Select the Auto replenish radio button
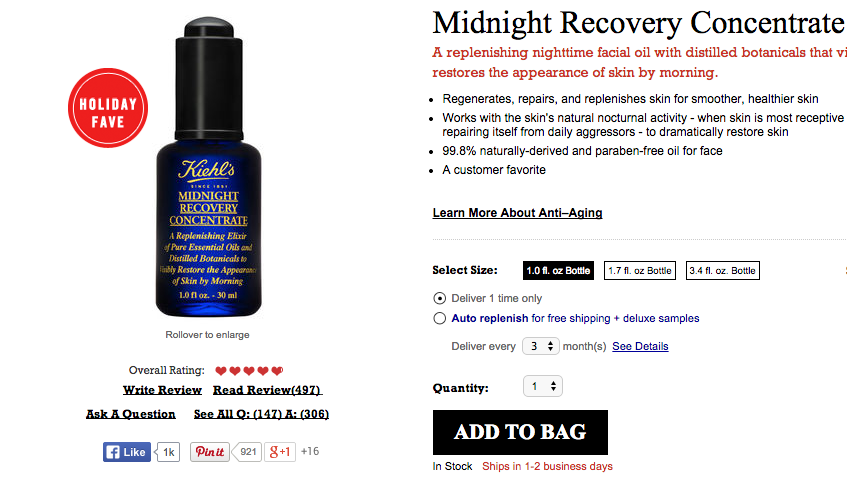 (x=440, y=318)
